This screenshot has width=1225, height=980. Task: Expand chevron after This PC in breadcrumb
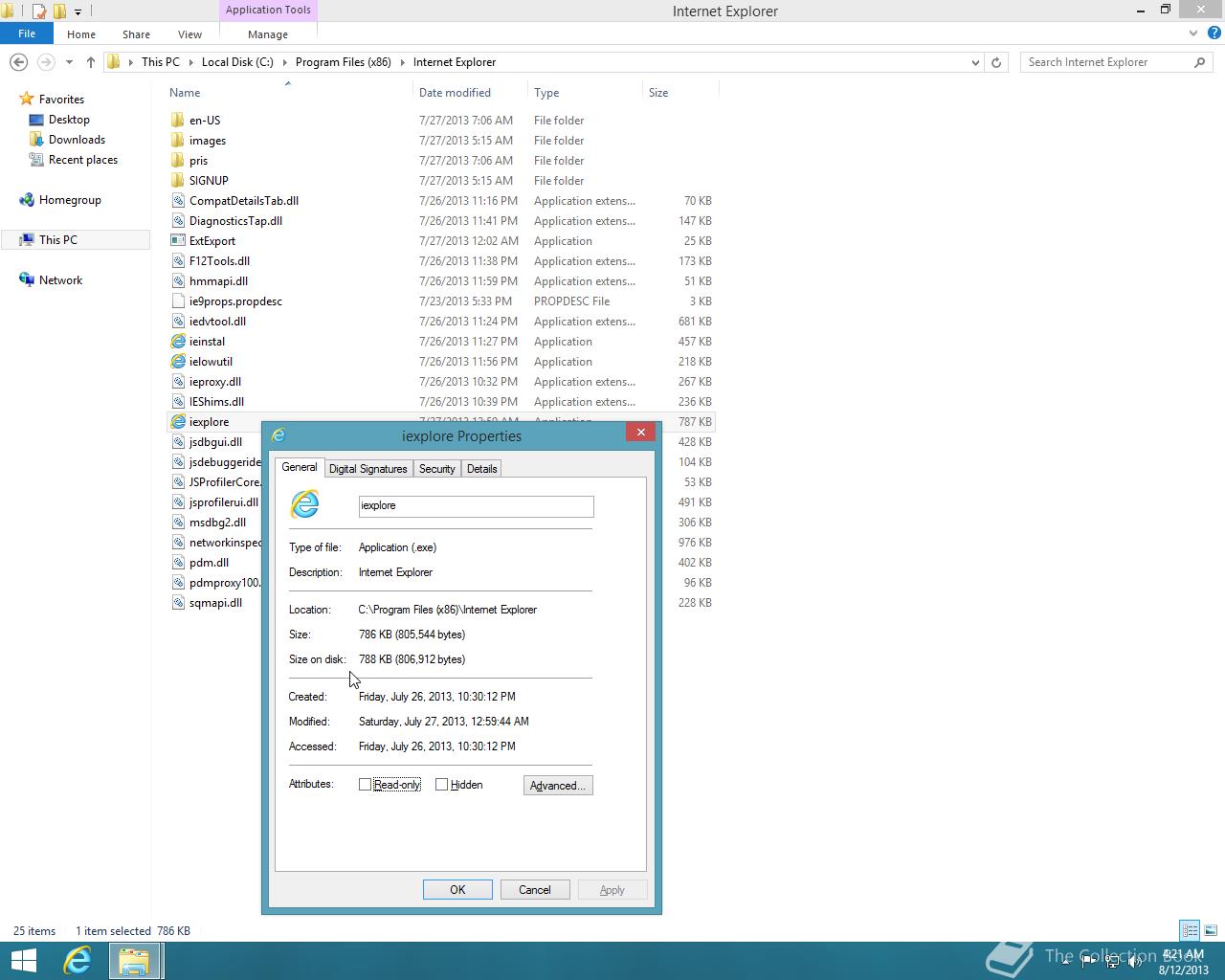pyautogui.click(x=190, y=62)
